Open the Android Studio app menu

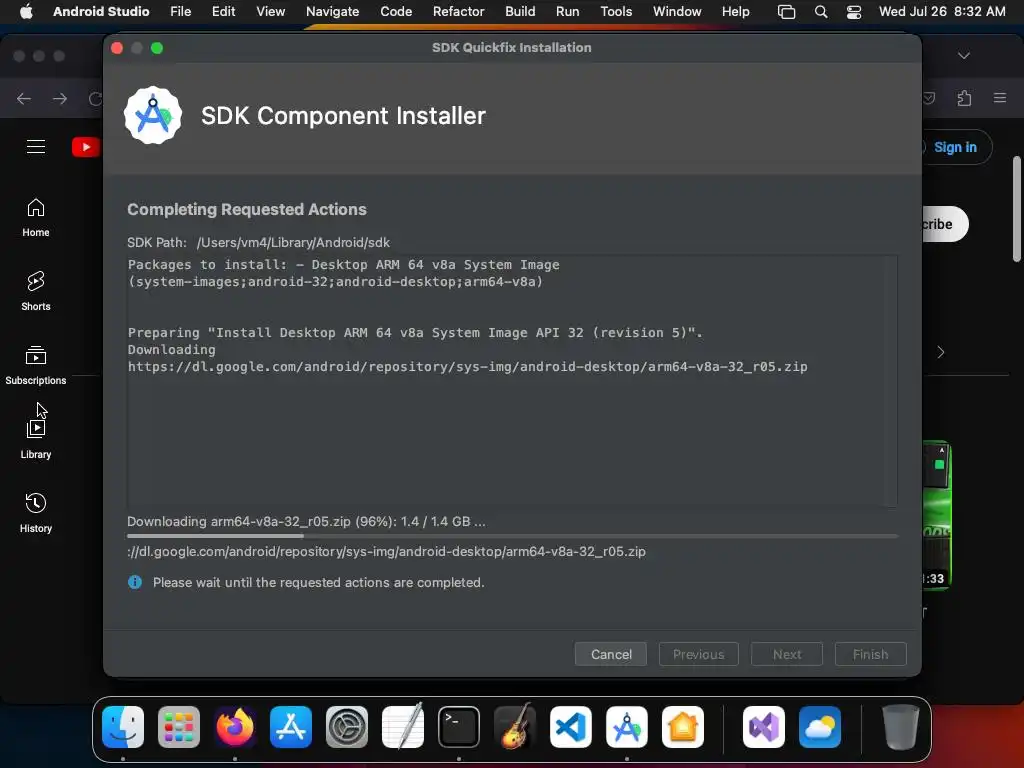point(101,11)
